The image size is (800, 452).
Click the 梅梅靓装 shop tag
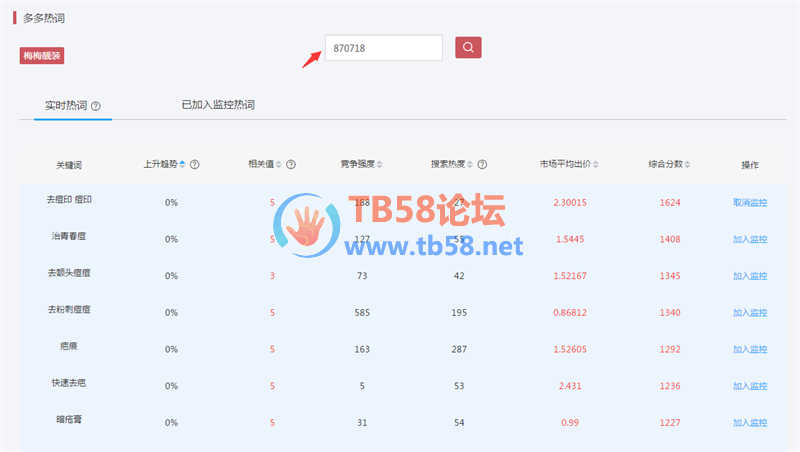(x=42, y=56)
